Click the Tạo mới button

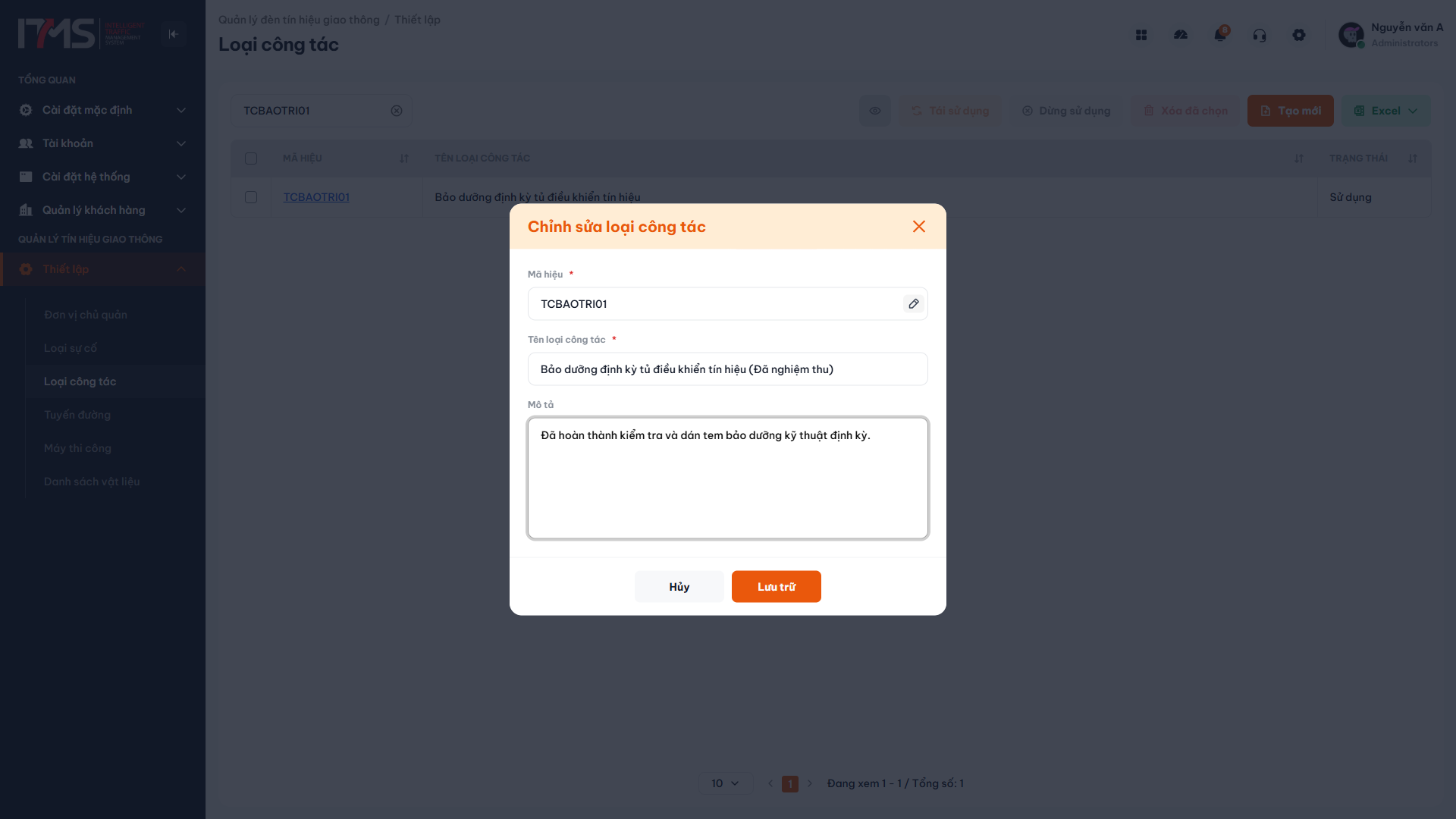(1291, 111)
